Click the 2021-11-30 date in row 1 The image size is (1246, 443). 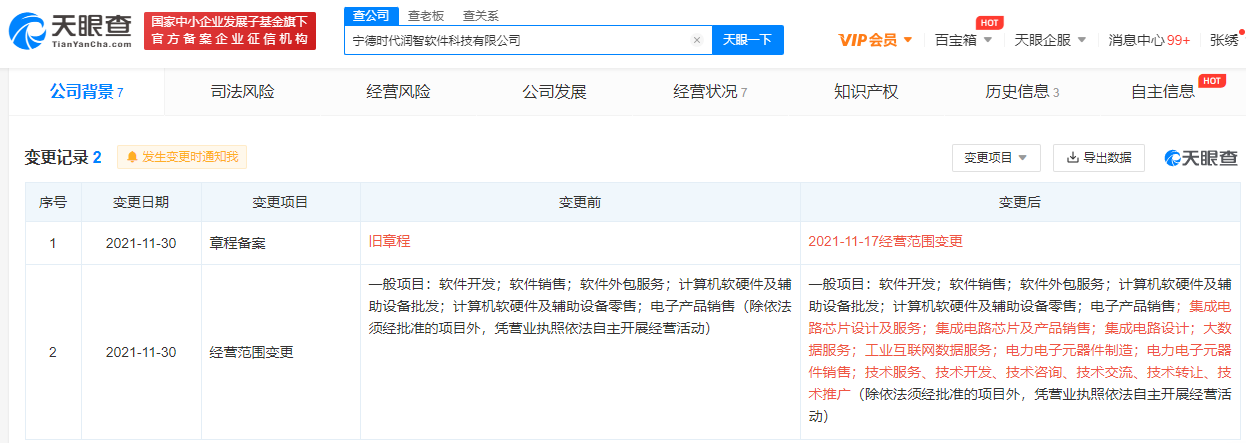(141, 243)
